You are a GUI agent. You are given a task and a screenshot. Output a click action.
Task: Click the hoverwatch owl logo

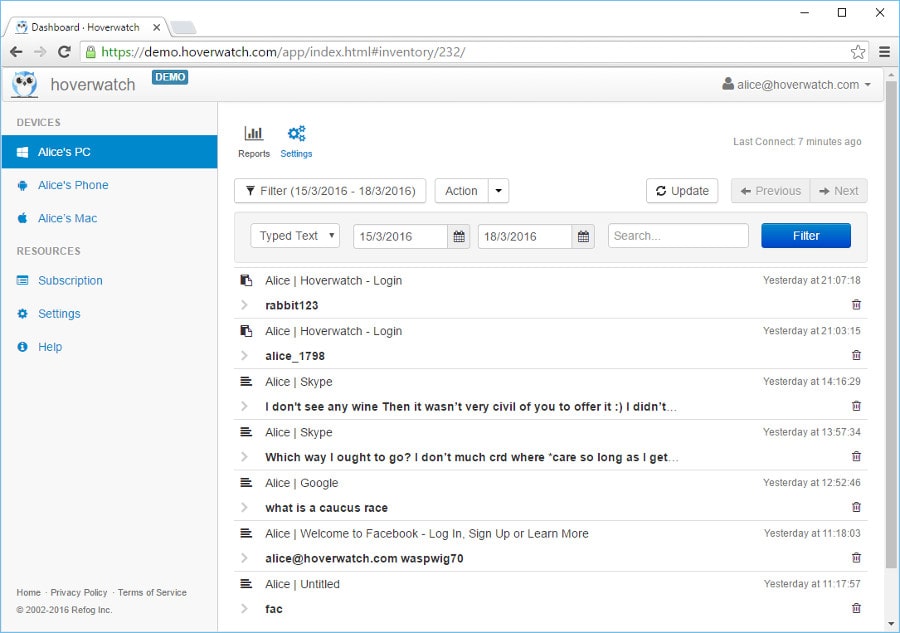[x=24, y=85]
